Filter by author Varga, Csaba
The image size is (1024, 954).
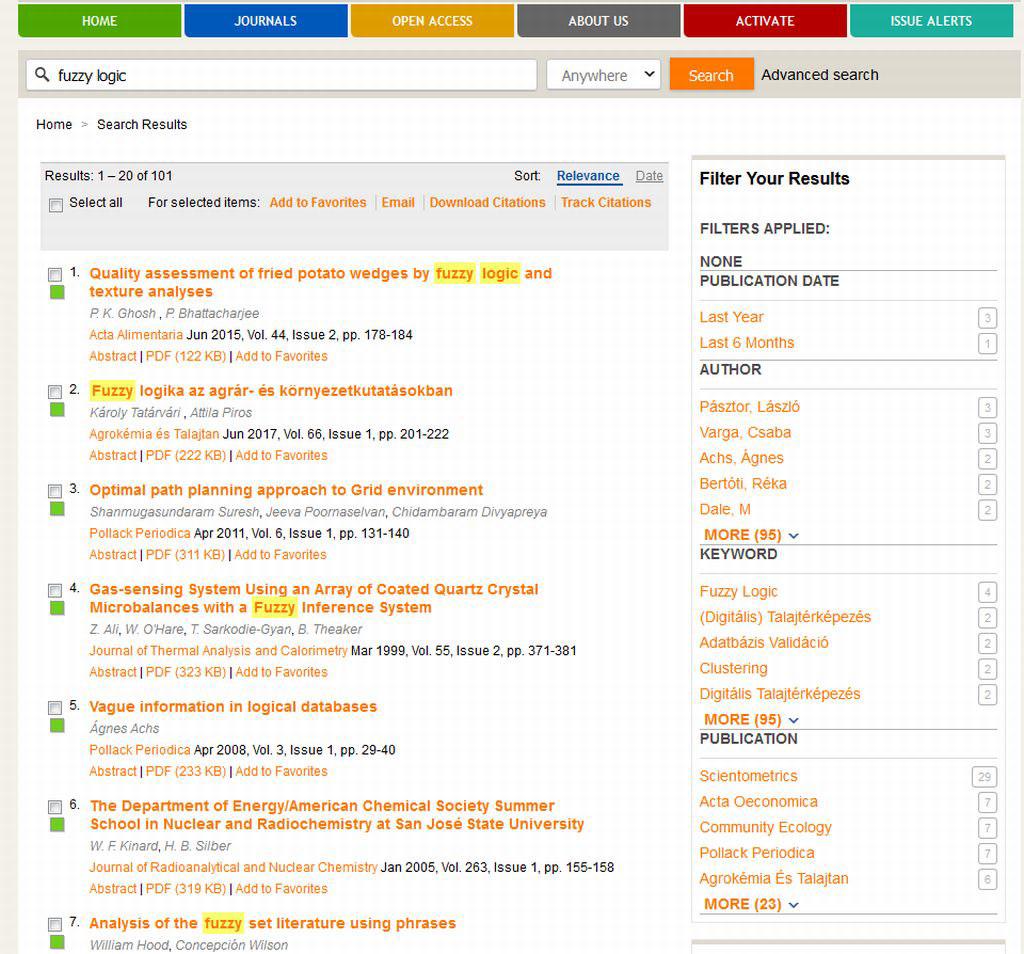click(x=745, y=432)
